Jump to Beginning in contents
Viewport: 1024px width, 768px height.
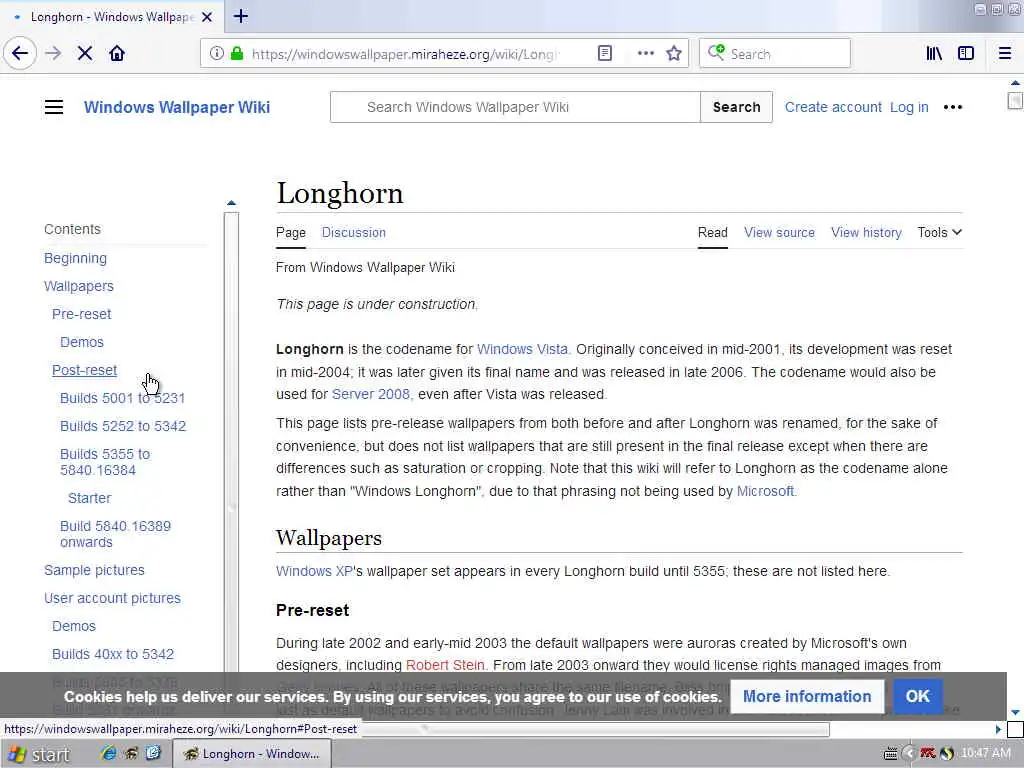[x=75, y=258]
